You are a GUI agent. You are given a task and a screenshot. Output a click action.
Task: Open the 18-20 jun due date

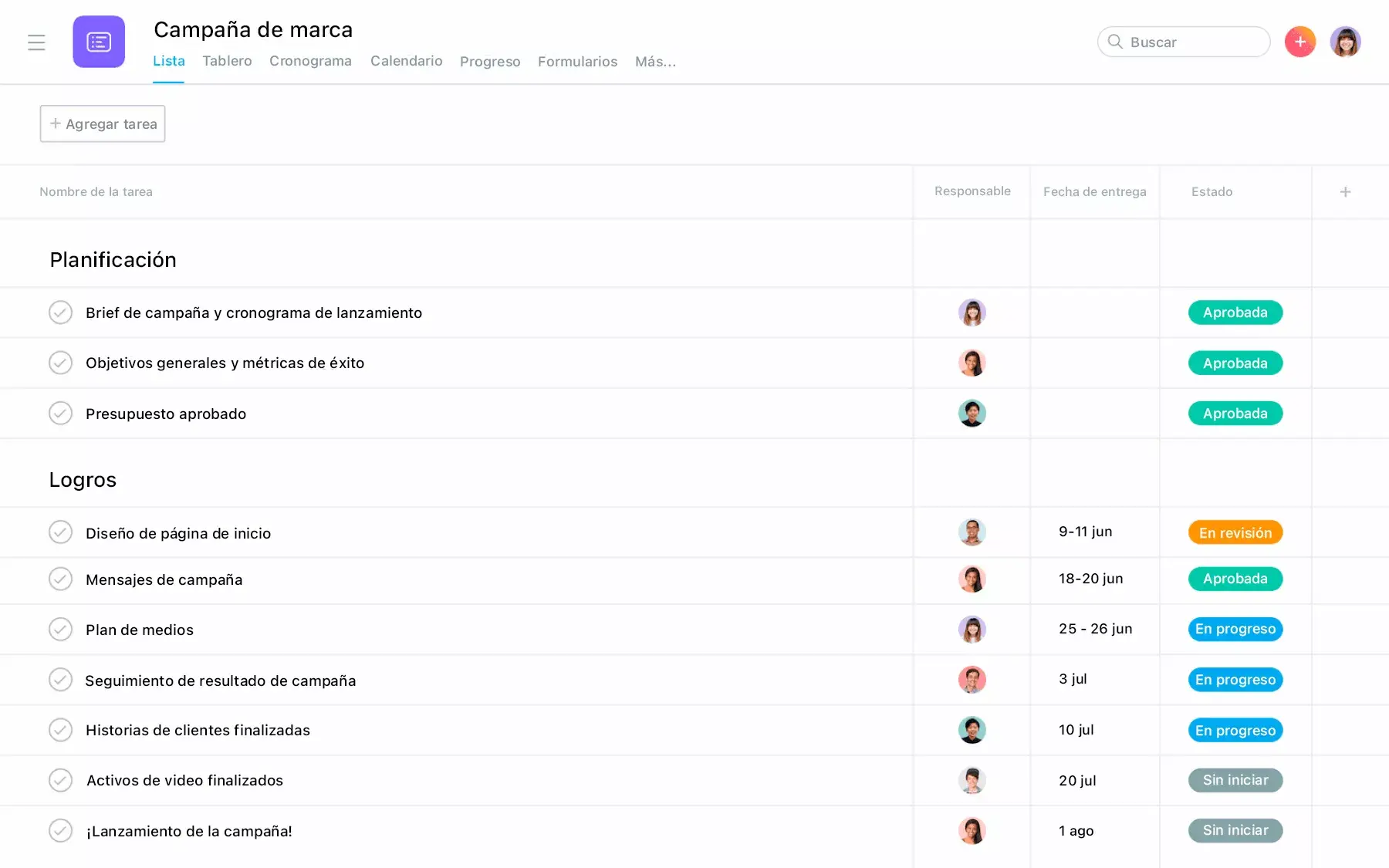[1090, 579]
